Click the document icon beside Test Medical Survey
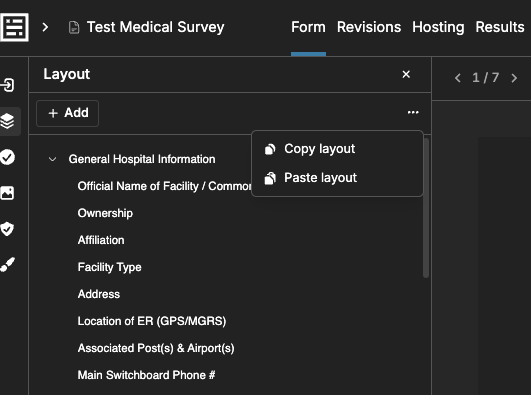This screenshot has width=531, height=395. 74,27
